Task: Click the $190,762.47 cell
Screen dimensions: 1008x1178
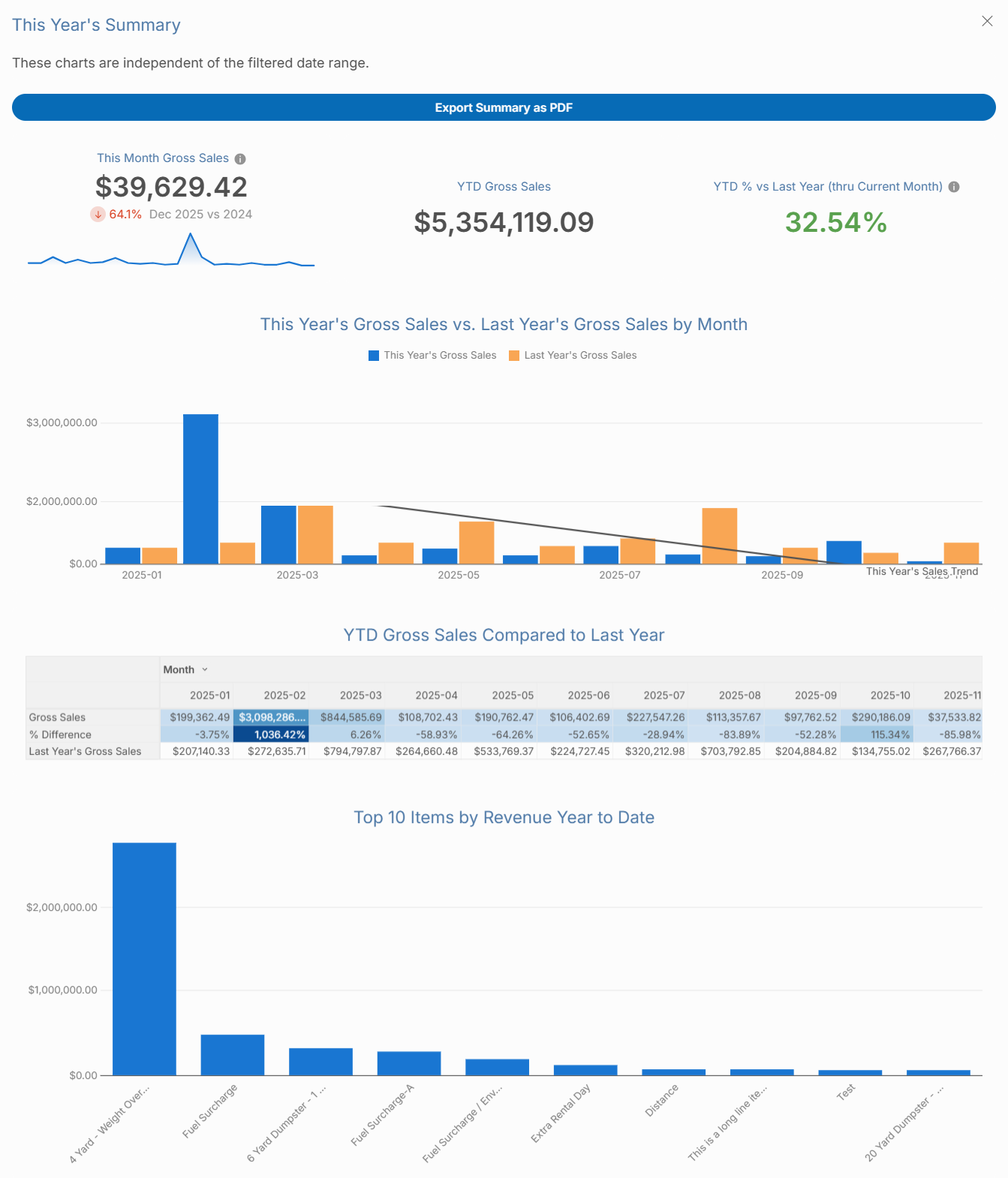Action: (x=499, y=717)
